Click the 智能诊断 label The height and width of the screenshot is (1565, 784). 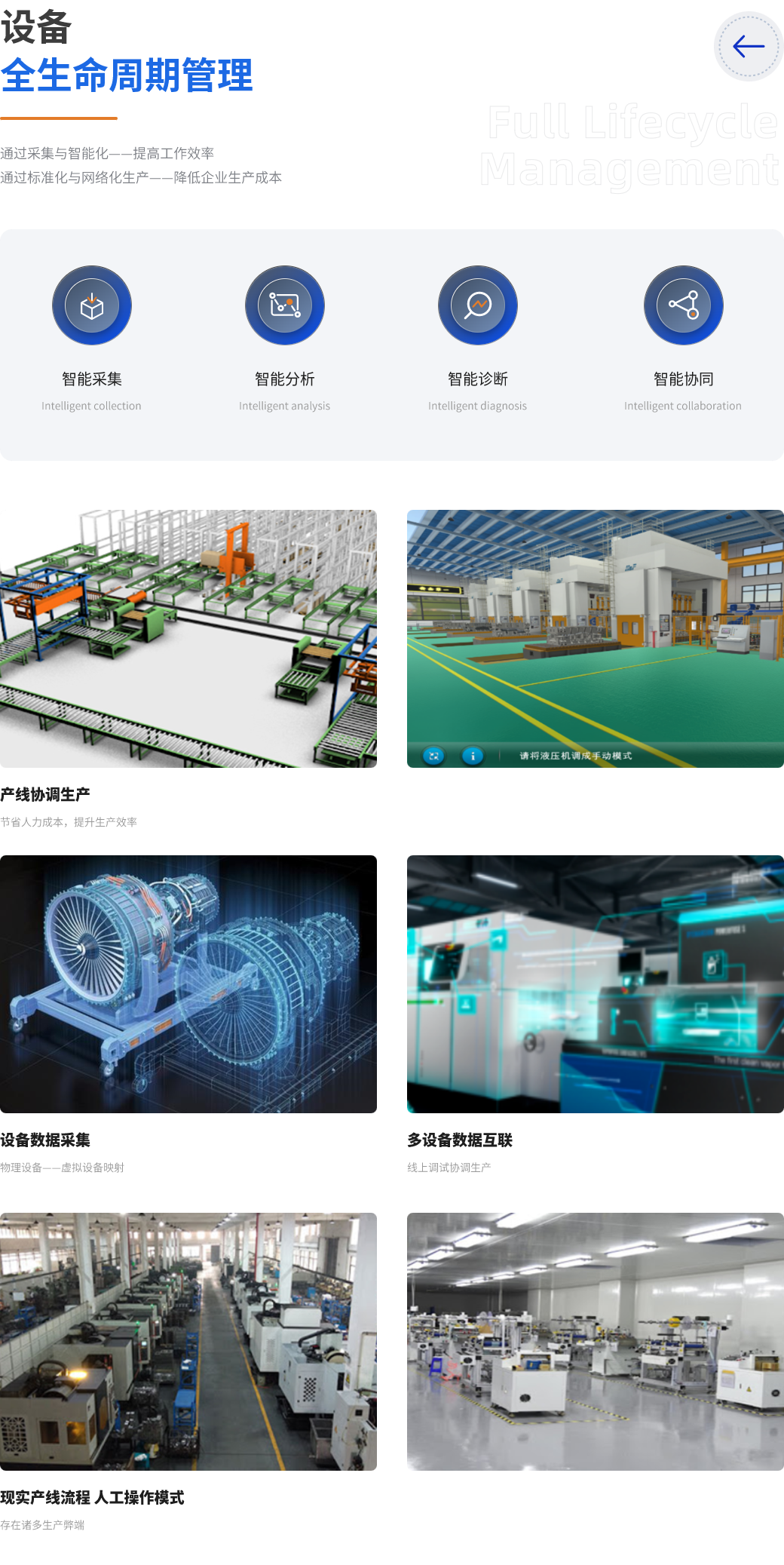[478, 379]
